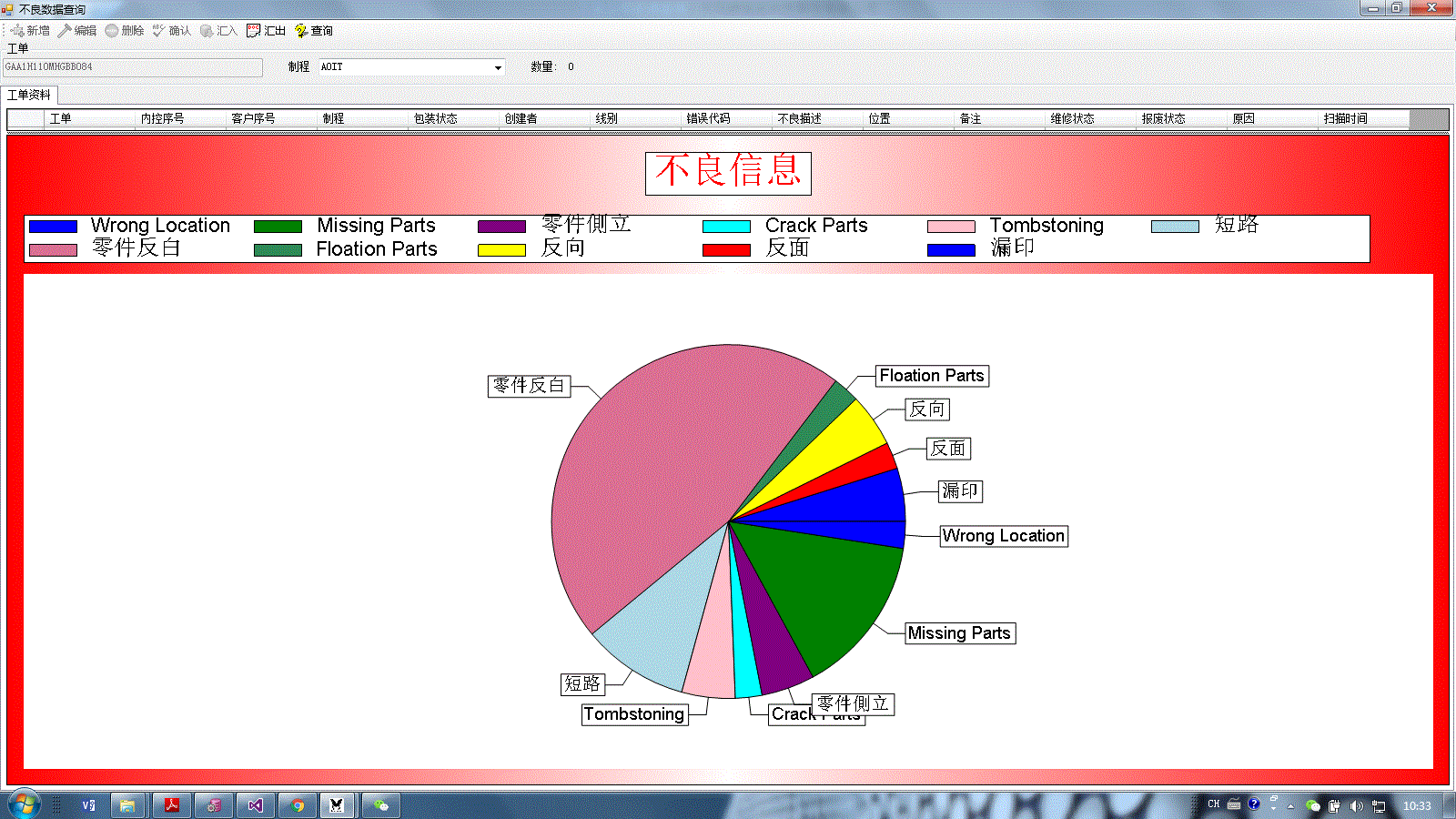Viewport: 1456px width, 819px height.
Task: Click the 漏印 blue legend swatch
Action: click(x=951, y=250)
